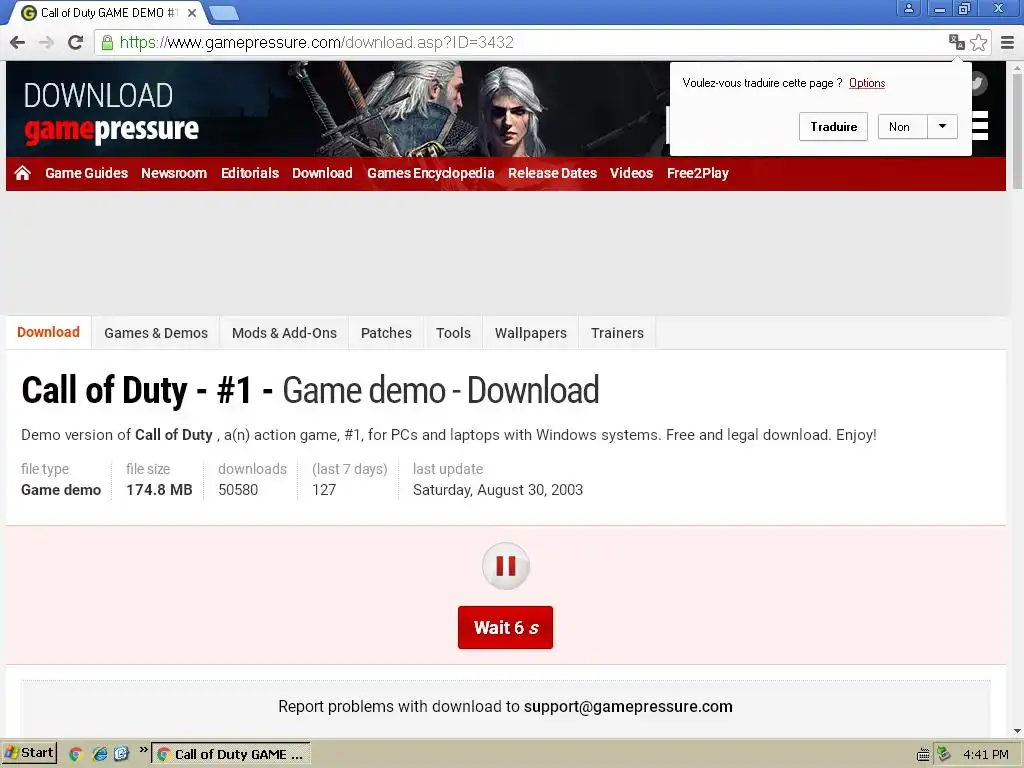This screenshot has height=768, width=1024.
Task: Launch Chrome from the quick launch bar
Action: click(x=76, y=754)
